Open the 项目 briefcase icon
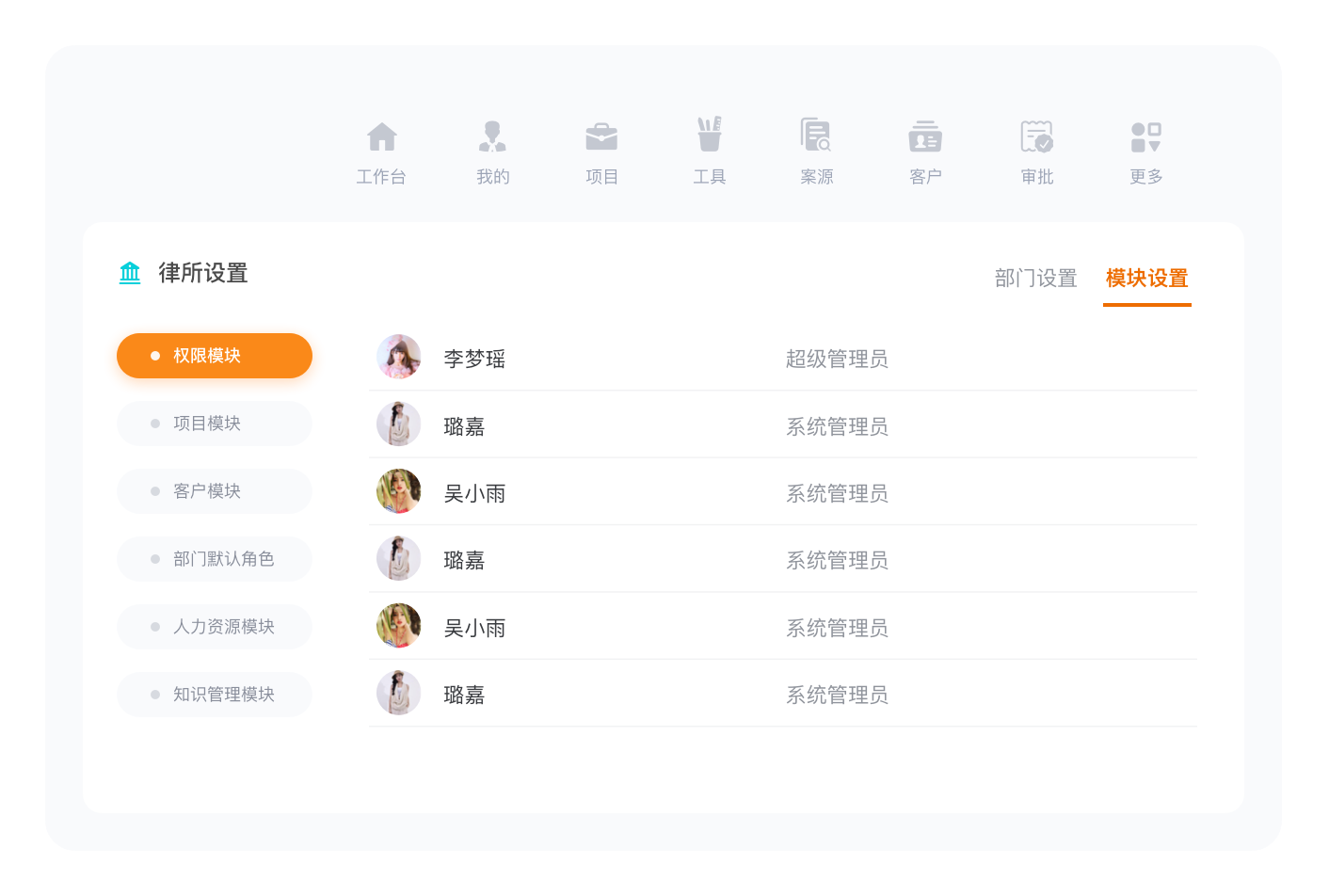The width and height of the screenshot is (1329, 896). (601, 137)
